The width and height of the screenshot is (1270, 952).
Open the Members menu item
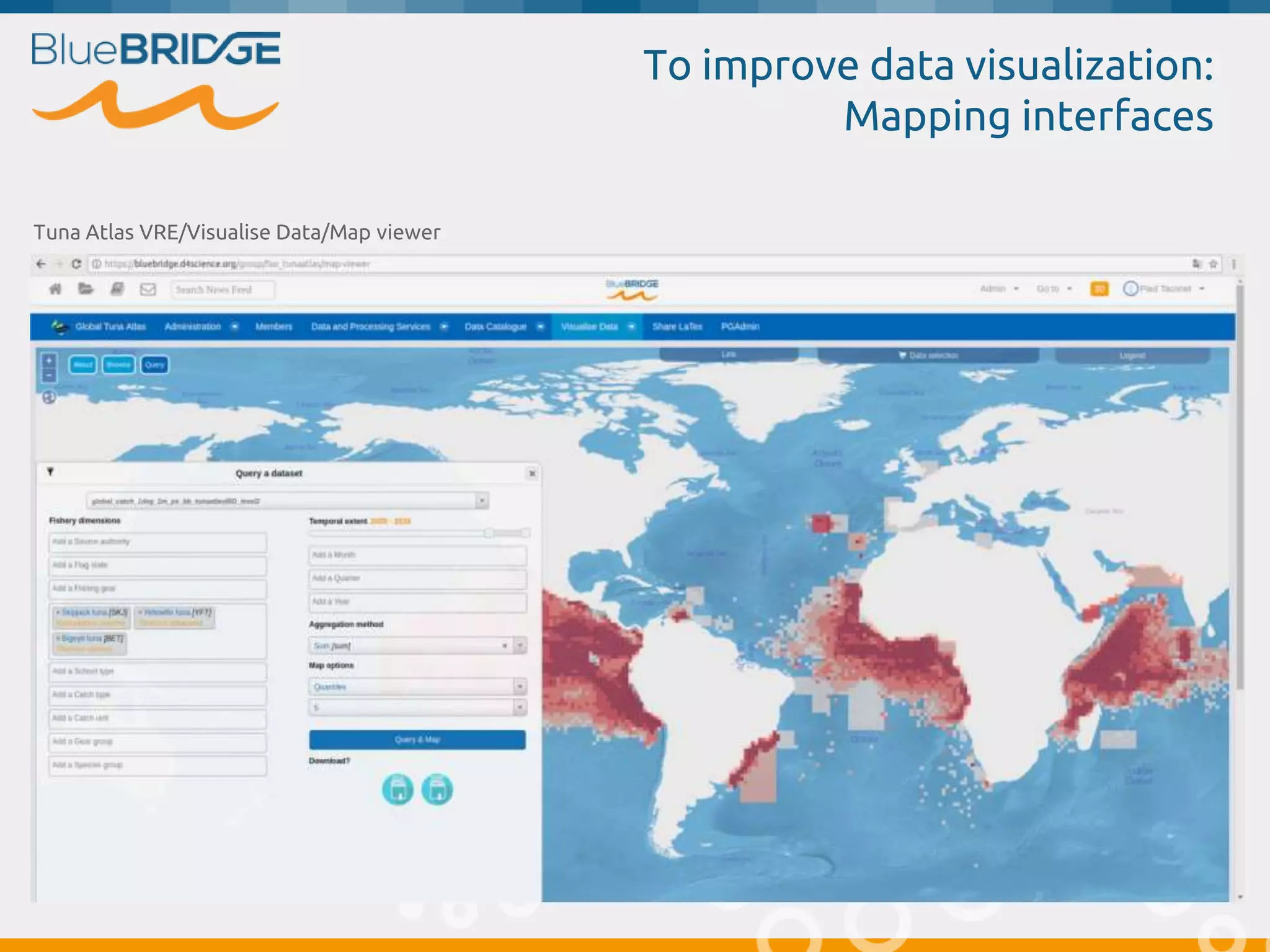[x=273, y=327]
